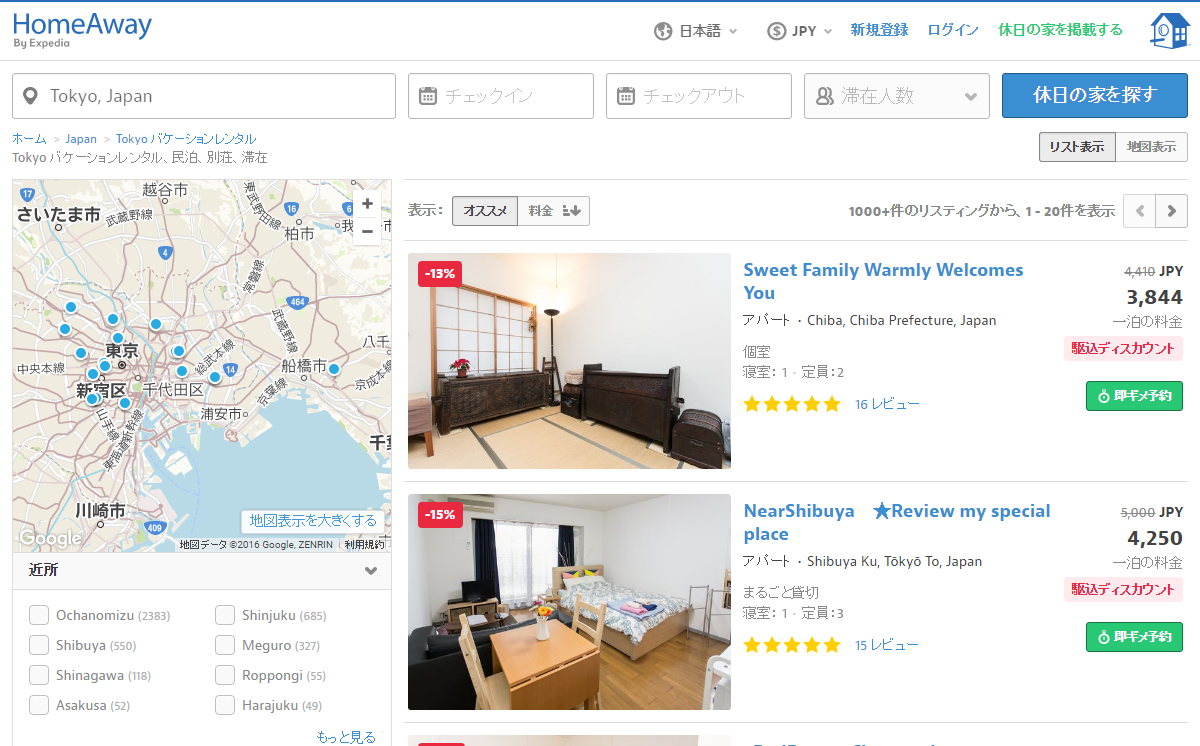Viewport: 1200px width, 746px height.
Task: Click the location pin icon in search field
Action: pos(31,96)
